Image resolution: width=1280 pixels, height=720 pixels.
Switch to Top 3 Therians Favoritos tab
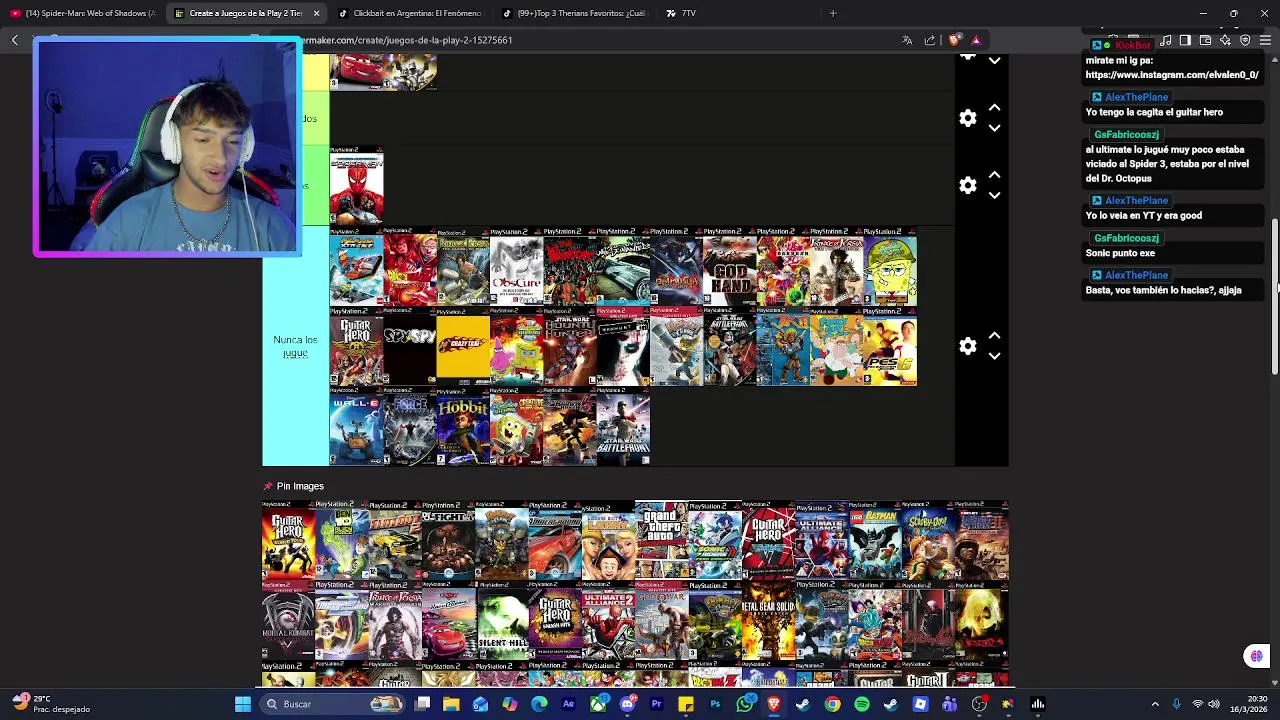tap(574, 13)
